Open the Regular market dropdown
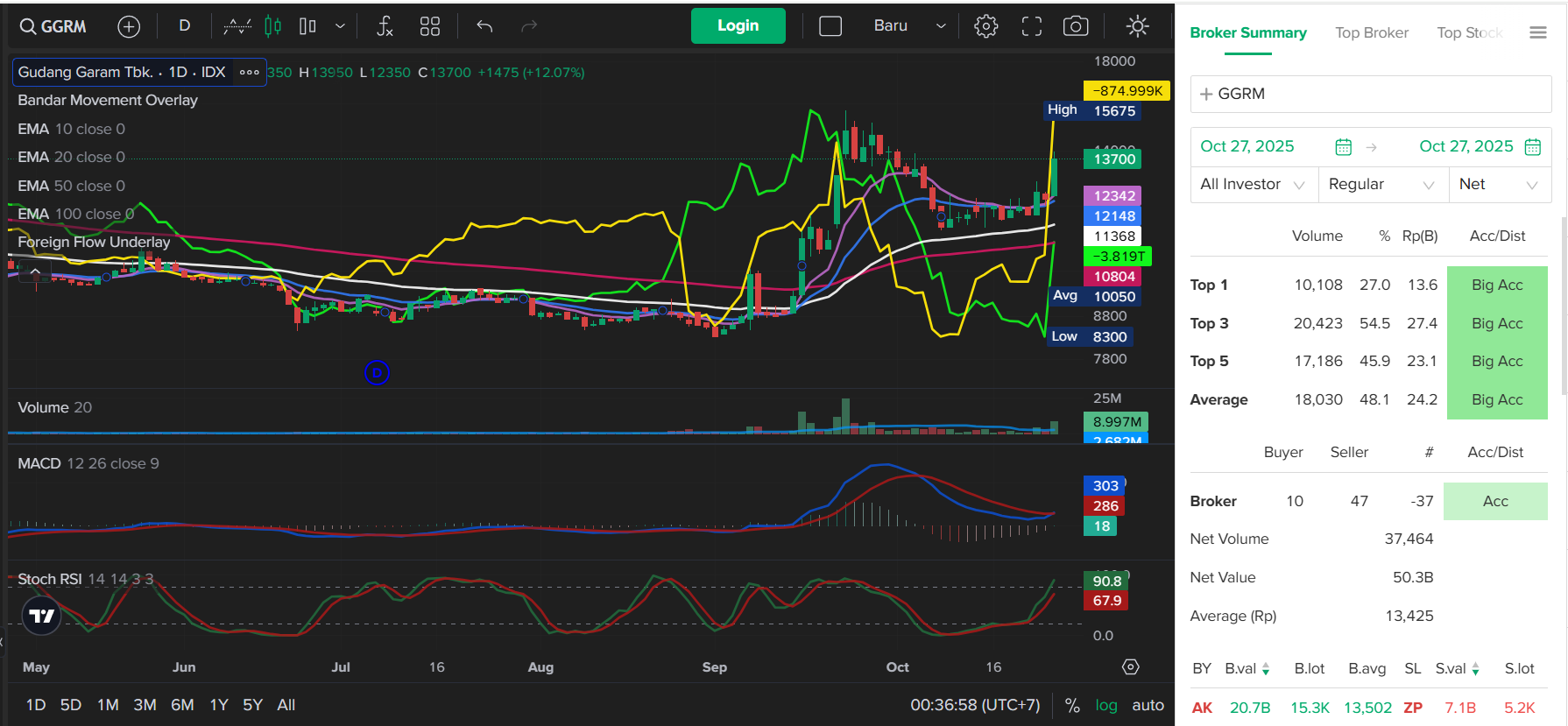Image resolution: width=1568 pixels, height=726 pixels. (x=1381, y=184)
